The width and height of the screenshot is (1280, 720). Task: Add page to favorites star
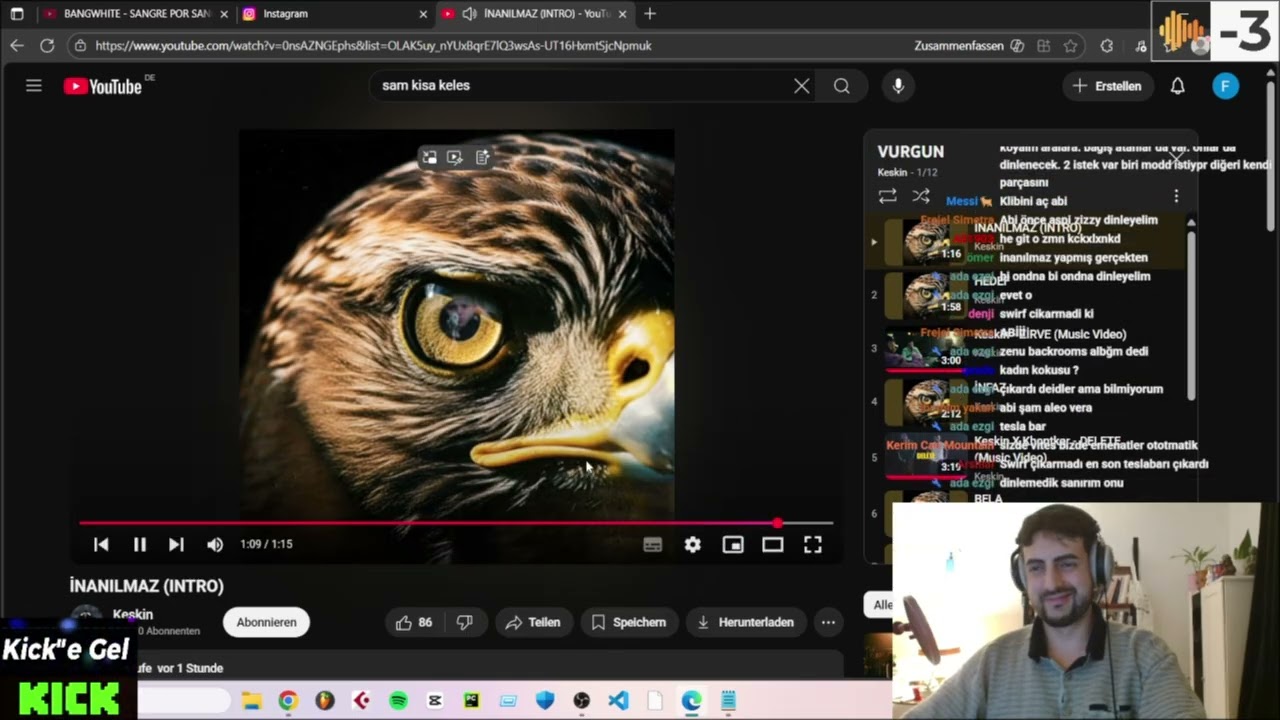(1071, 46)
